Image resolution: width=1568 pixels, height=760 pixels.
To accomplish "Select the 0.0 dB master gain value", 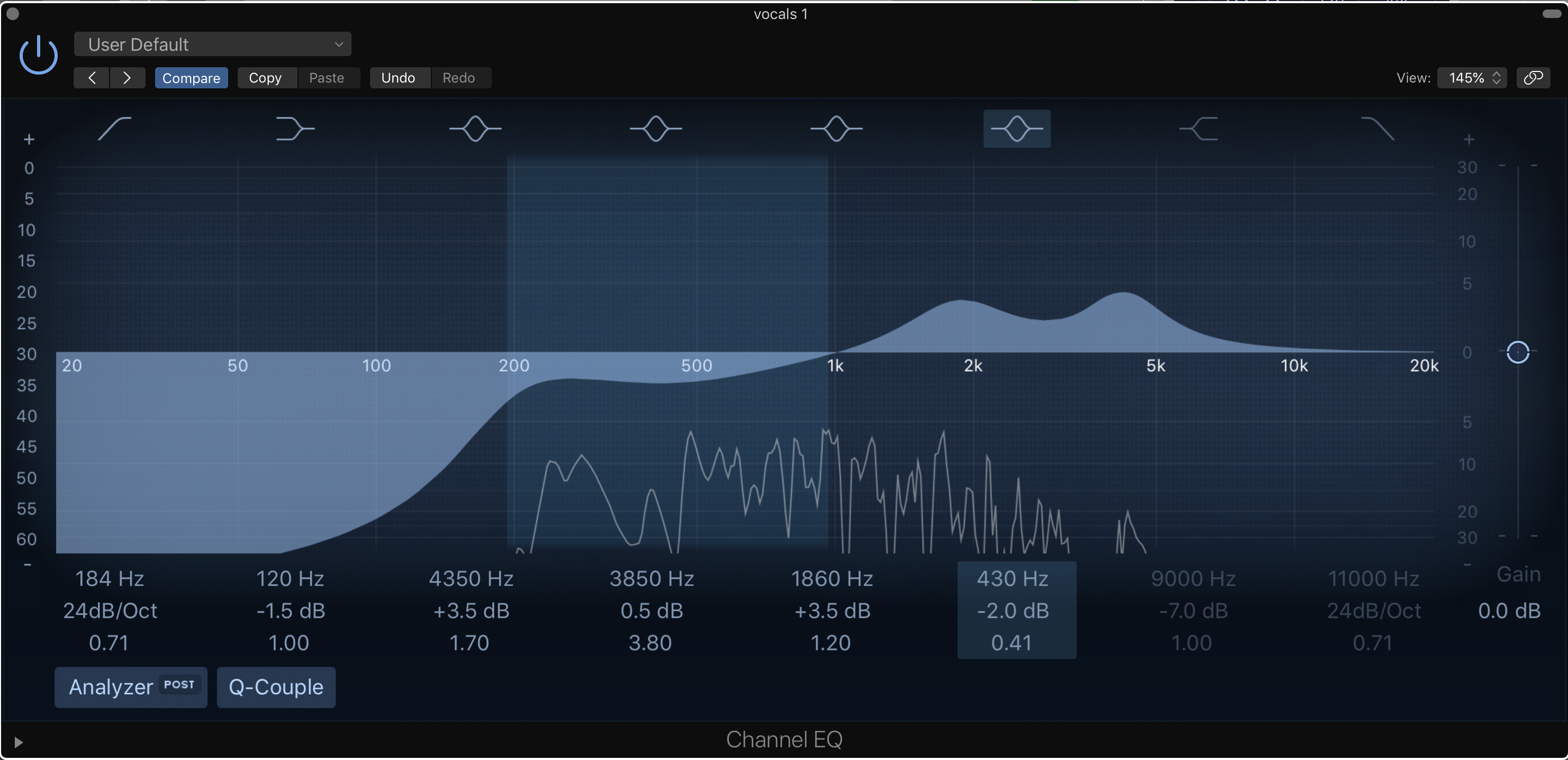I will point(1509,610).
